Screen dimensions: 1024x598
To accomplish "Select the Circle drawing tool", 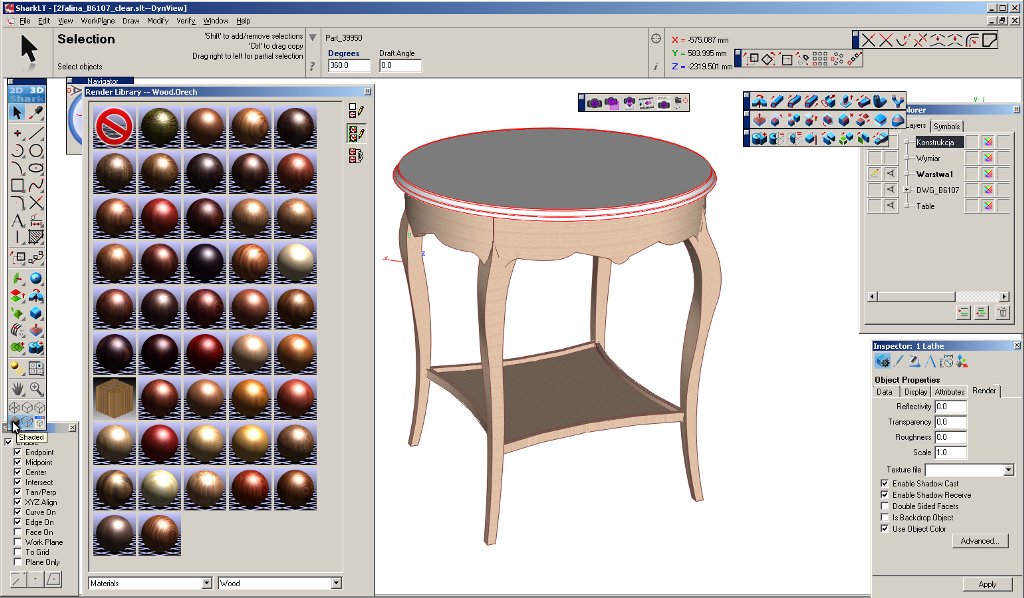I will [x=36, y=151].
